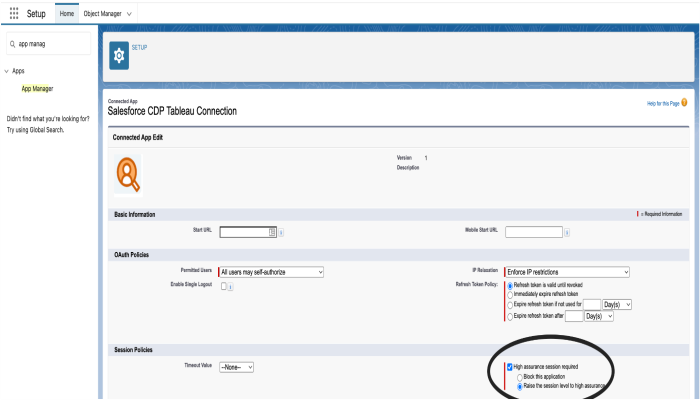The height and width of the screenshot is (400, 700).
Task: Click "Didn't find what you're looking for?" text
Action: pyautogui.click(x=48, y=119)
